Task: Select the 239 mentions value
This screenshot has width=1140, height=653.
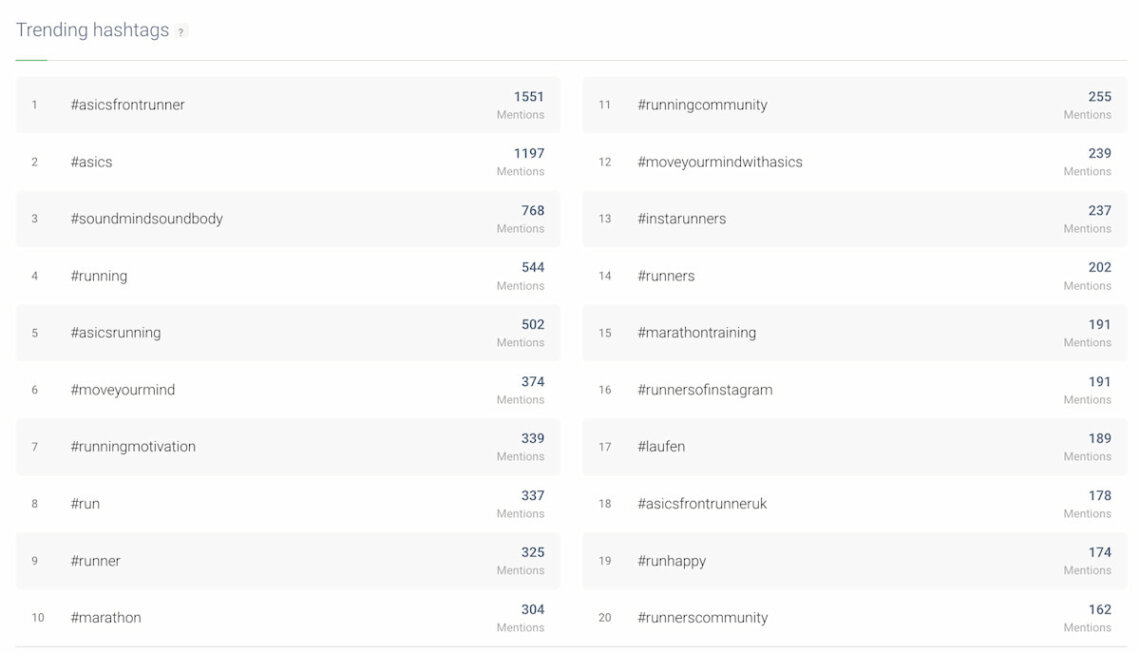Action: point(1099,153)
